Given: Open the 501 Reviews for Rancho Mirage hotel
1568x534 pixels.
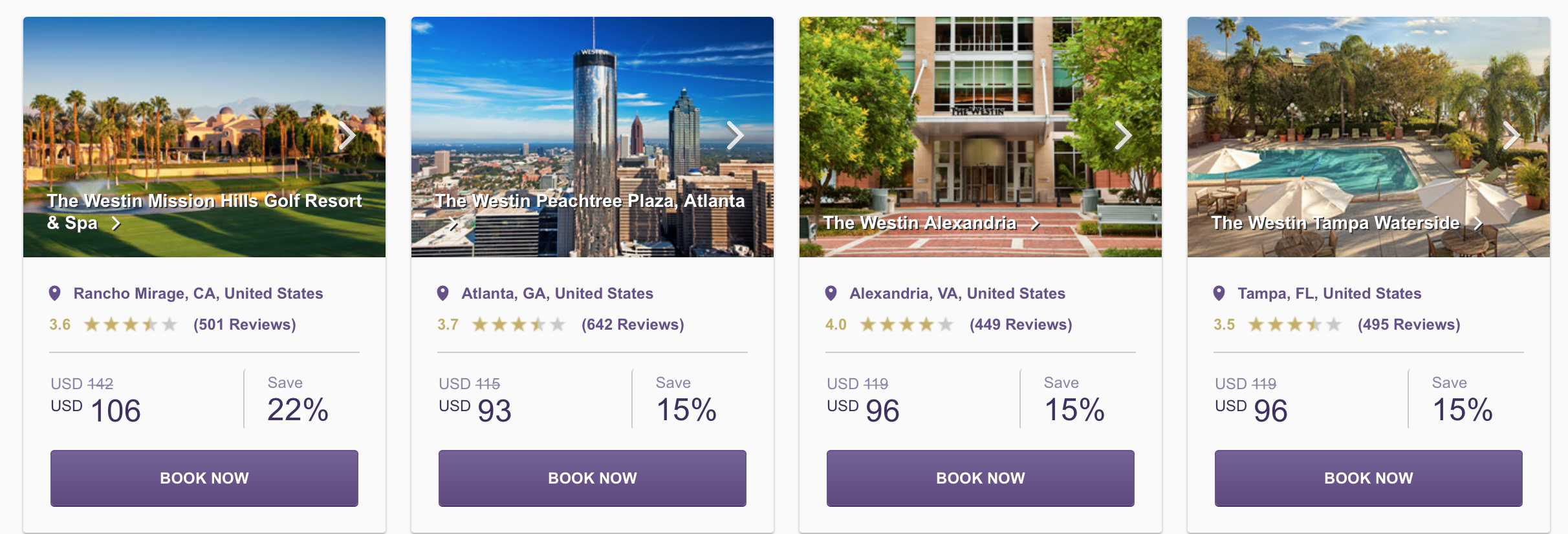Looking at the screenshot, I should point(245,325).
